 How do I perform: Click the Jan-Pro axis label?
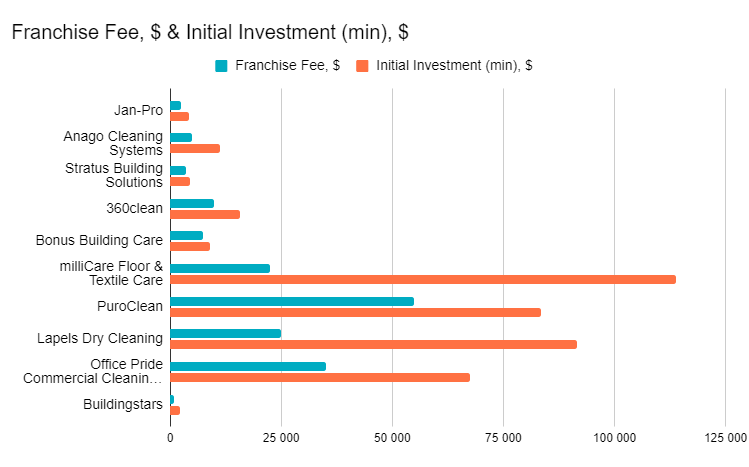pyautogui.click(x=139, y=110)
